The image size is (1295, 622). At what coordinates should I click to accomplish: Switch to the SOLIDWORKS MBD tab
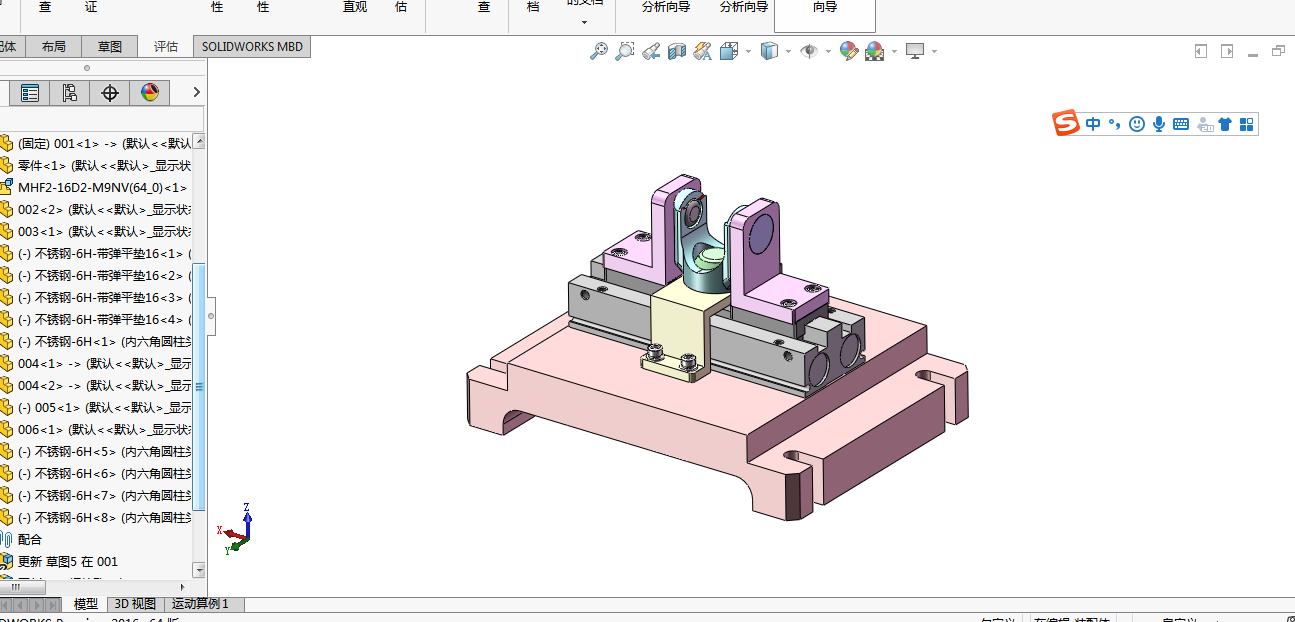pos(251,46)
